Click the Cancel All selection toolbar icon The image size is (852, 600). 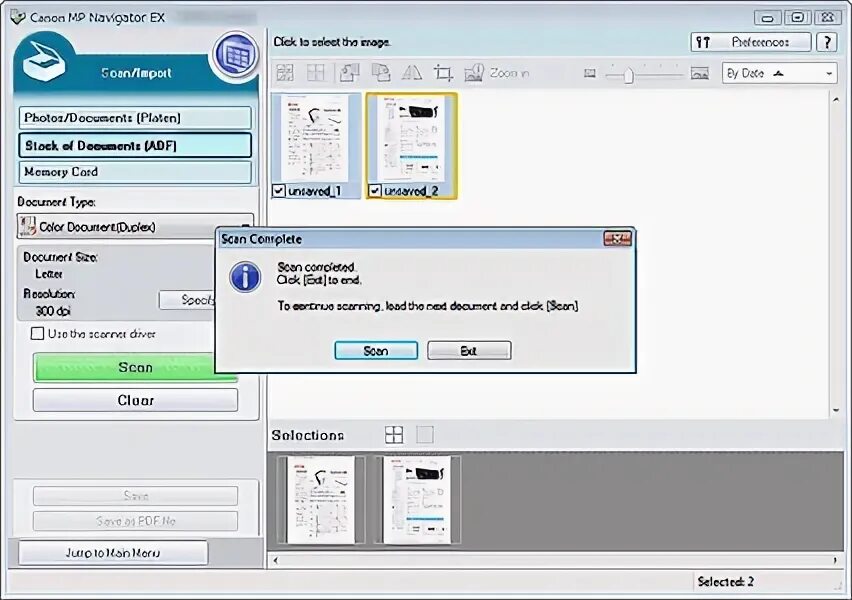click(x=316, y=72)
